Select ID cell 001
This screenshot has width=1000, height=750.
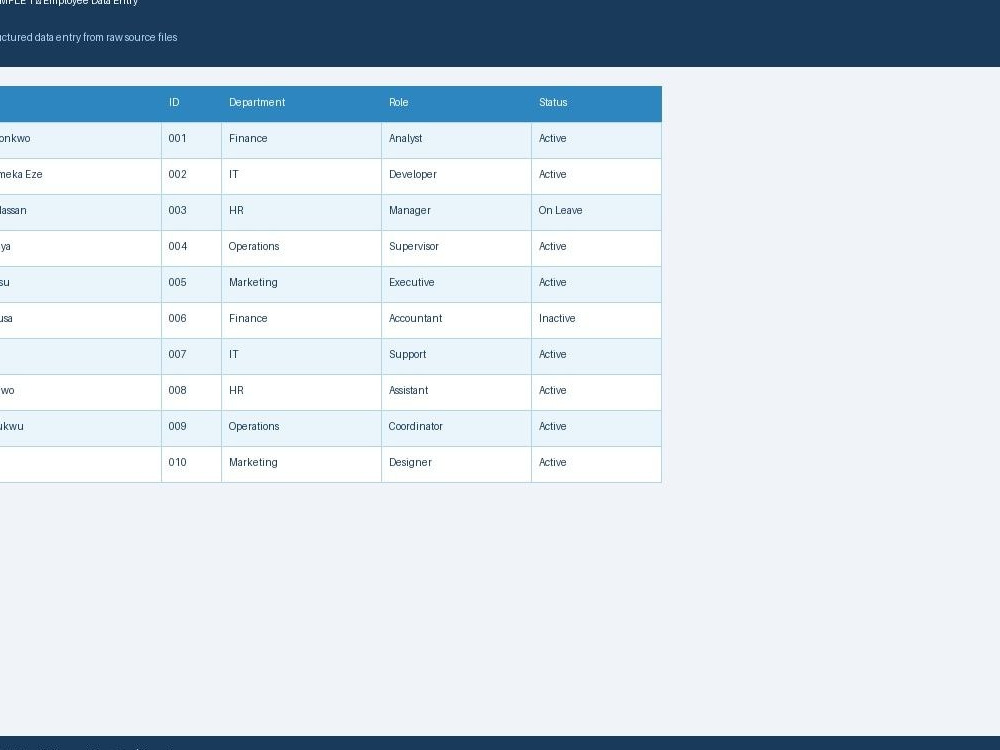point(191,140)
